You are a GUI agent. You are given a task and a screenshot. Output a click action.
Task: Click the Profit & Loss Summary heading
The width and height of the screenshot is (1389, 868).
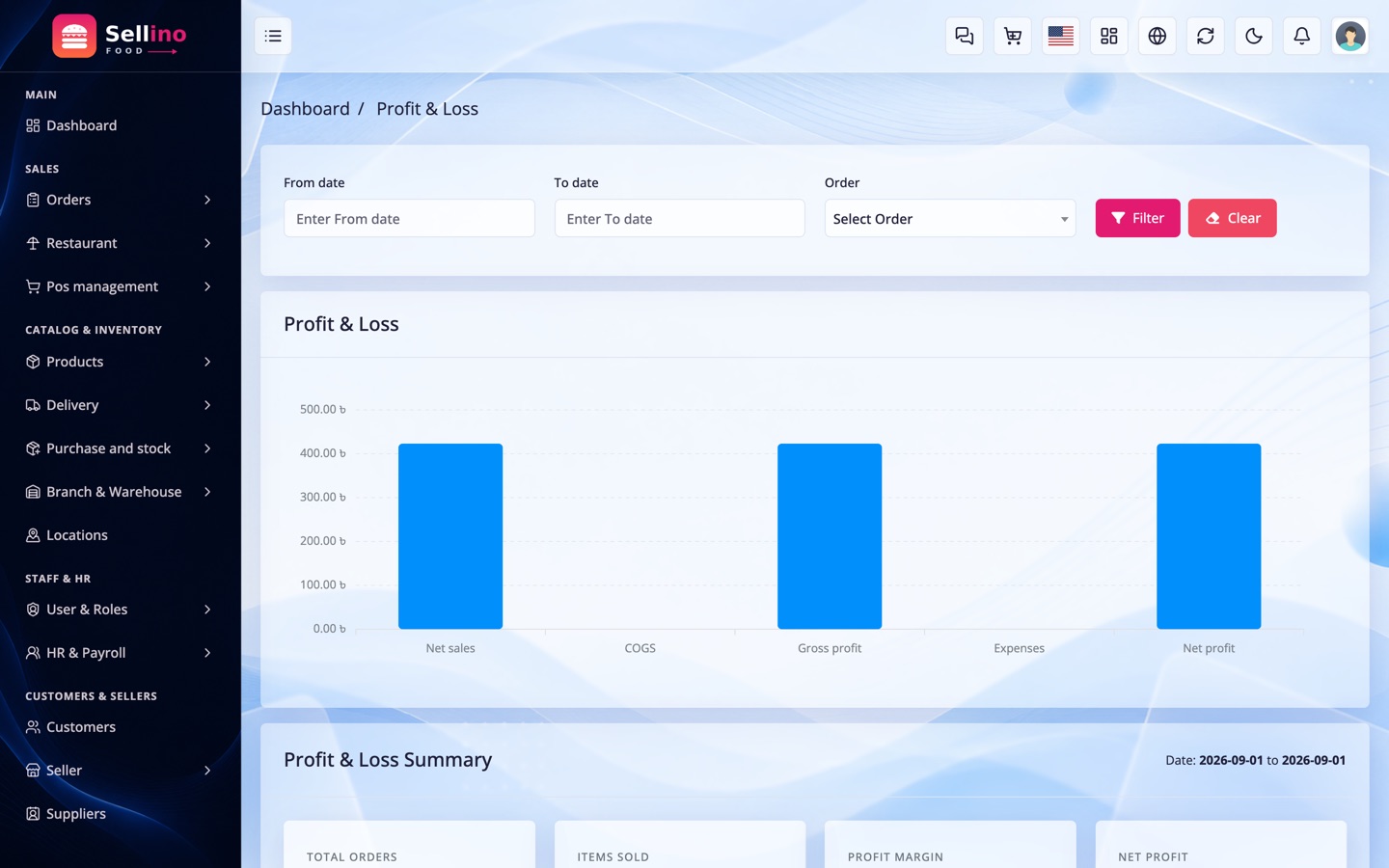point(388,760)
